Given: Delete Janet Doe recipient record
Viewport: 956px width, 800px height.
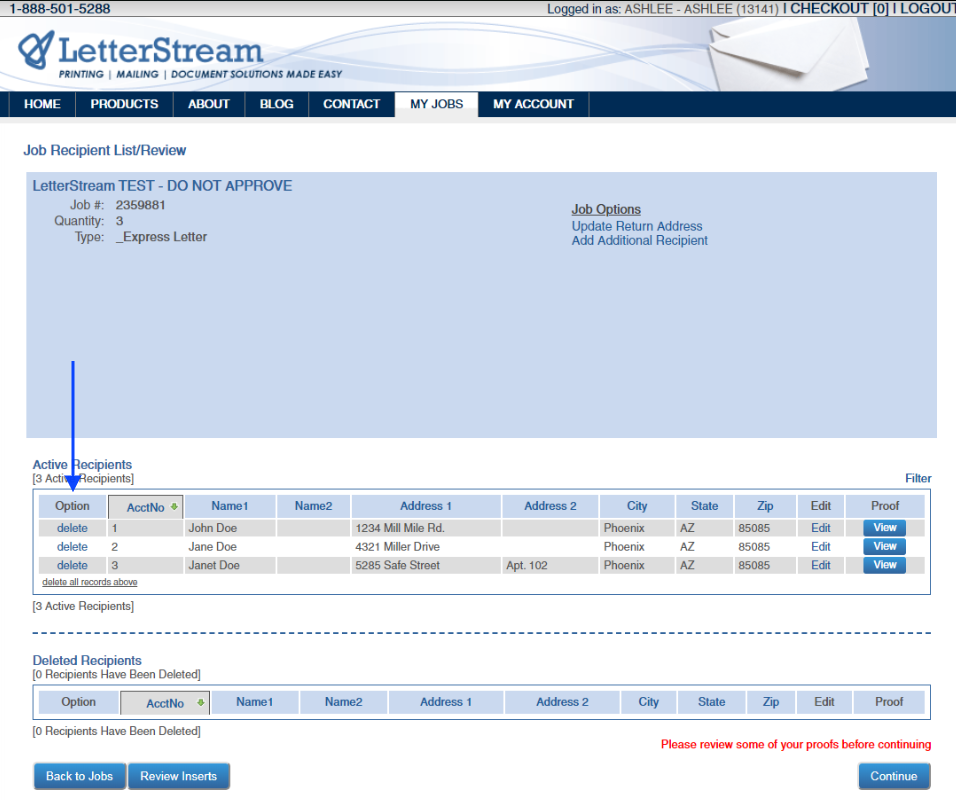Looking at the screenshot, I should click(72, 565).
